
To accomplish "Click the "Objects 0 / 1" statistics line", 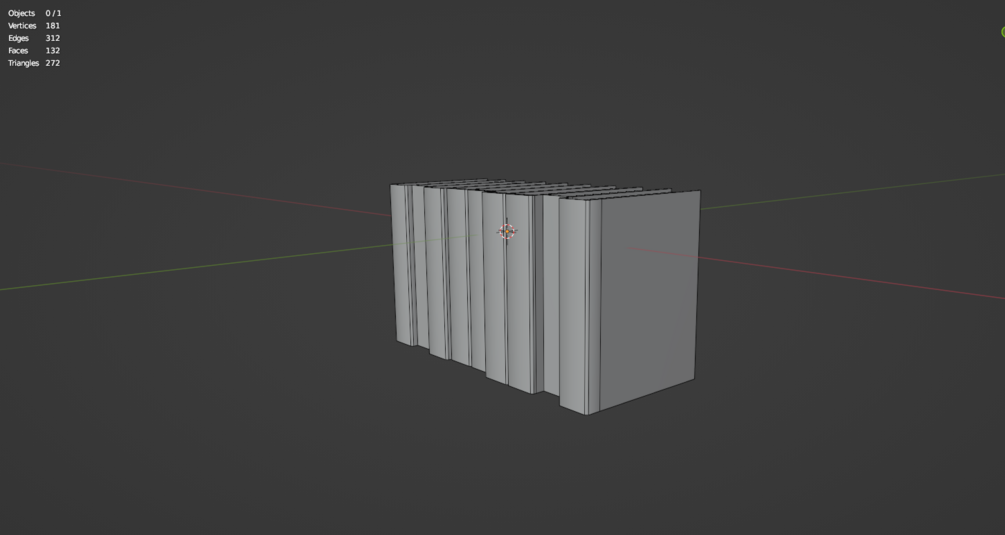I will click(35, 13).
